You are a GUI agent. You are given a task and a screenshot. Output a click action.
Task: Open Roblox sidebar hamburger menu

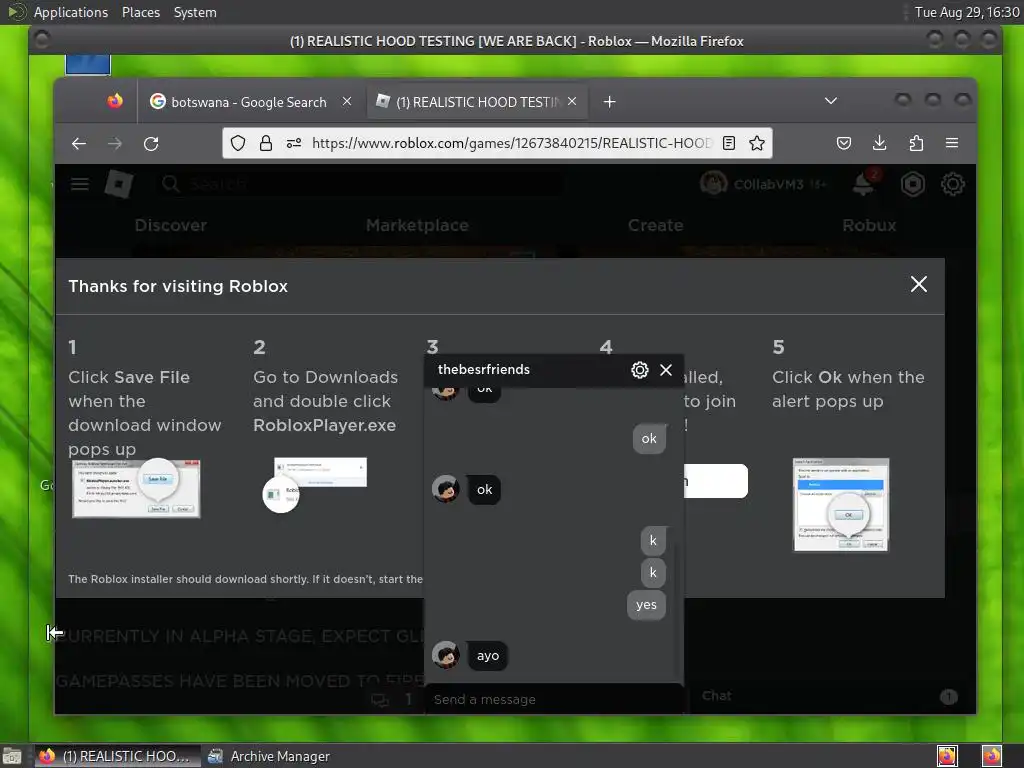tap(80, 184)
